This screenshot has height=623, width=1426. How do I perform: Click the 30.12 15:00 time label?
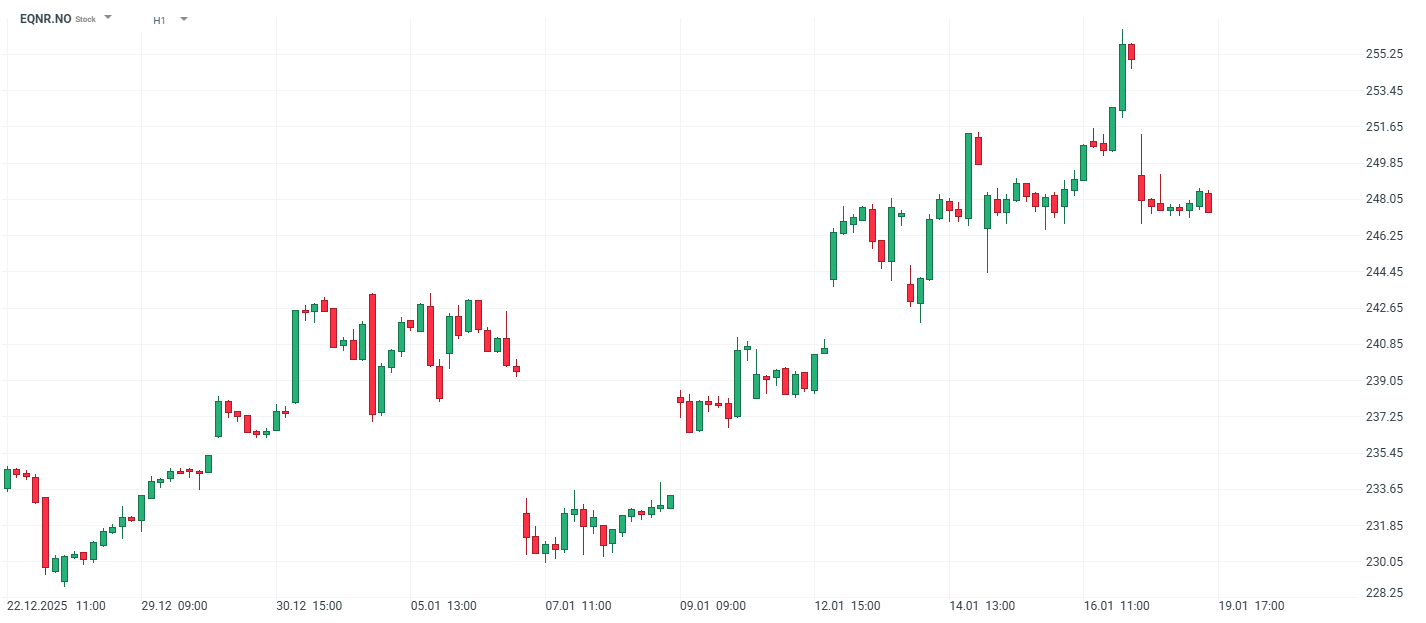(309, 606)
